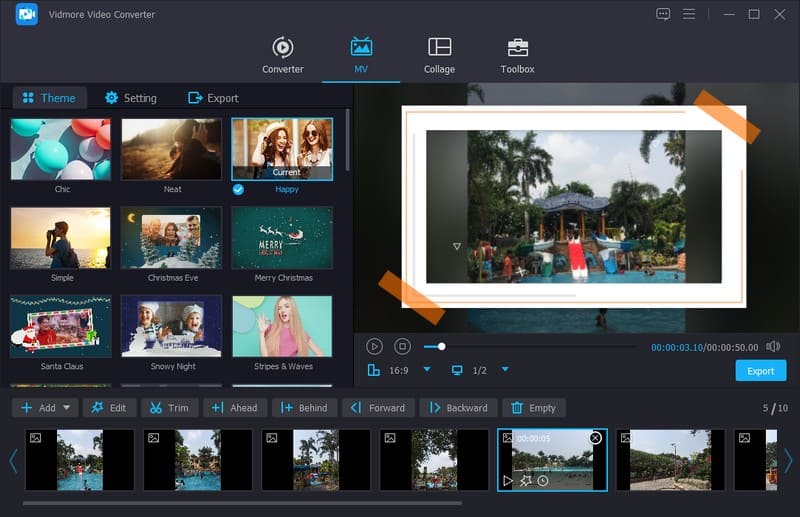Click the Vidmore app logo icon
The width and height of the screenshot is (800, 517).
pyautogui.click(x=27, y=14)
